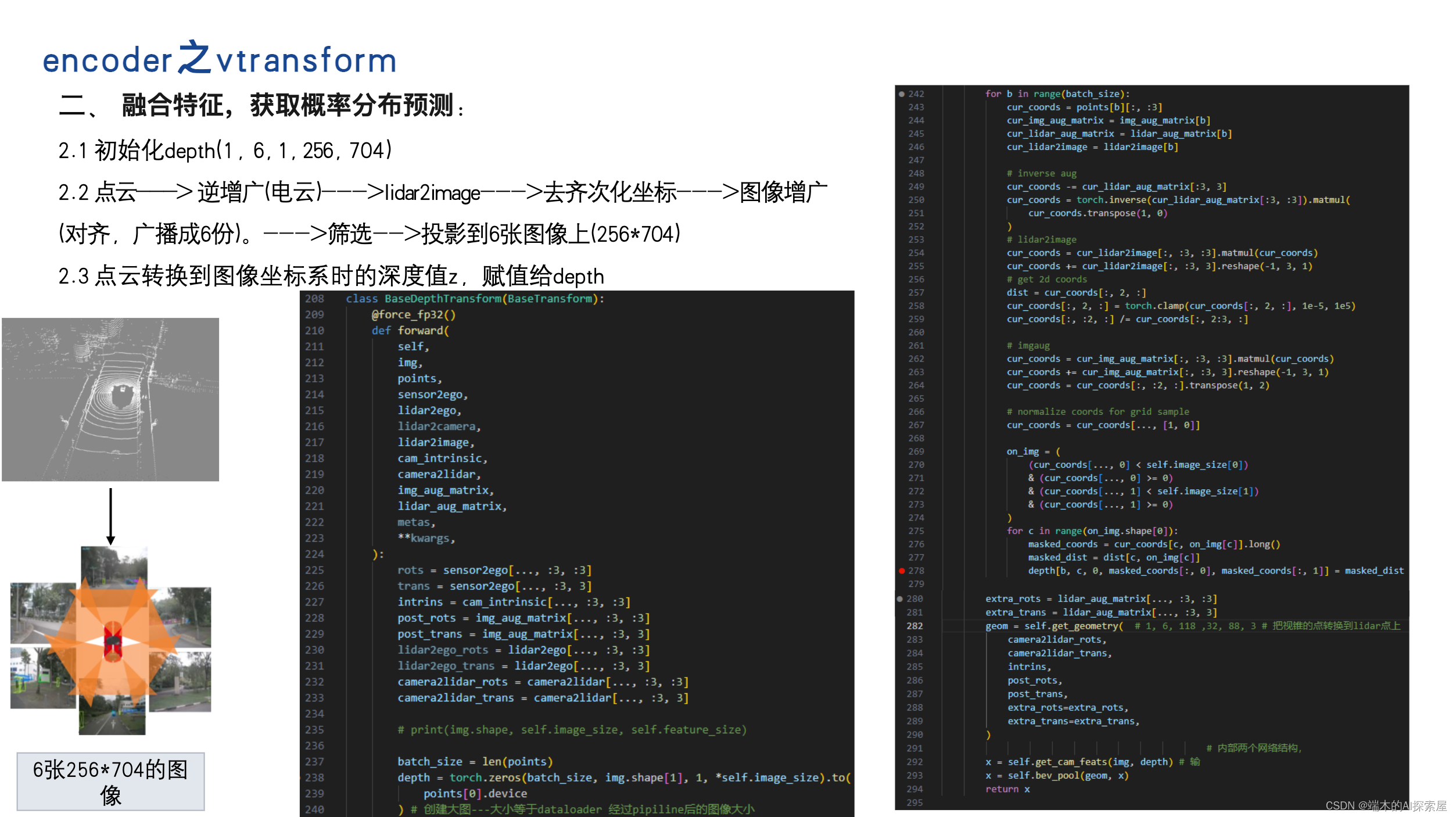Viewport: 1456px width, 817px height.
Task: Click the 6张256*704的图像 text box
Action: (x=110, y=782)
